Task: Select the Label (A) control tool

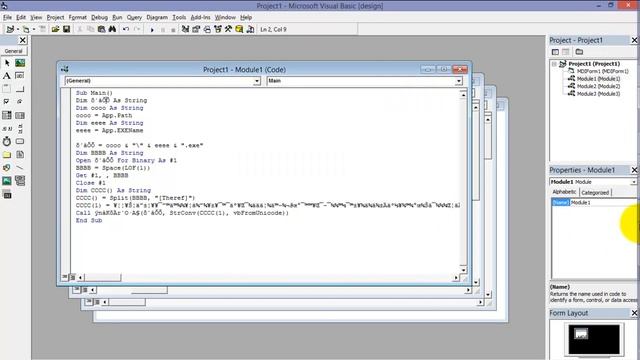Action: click(7, 76)
